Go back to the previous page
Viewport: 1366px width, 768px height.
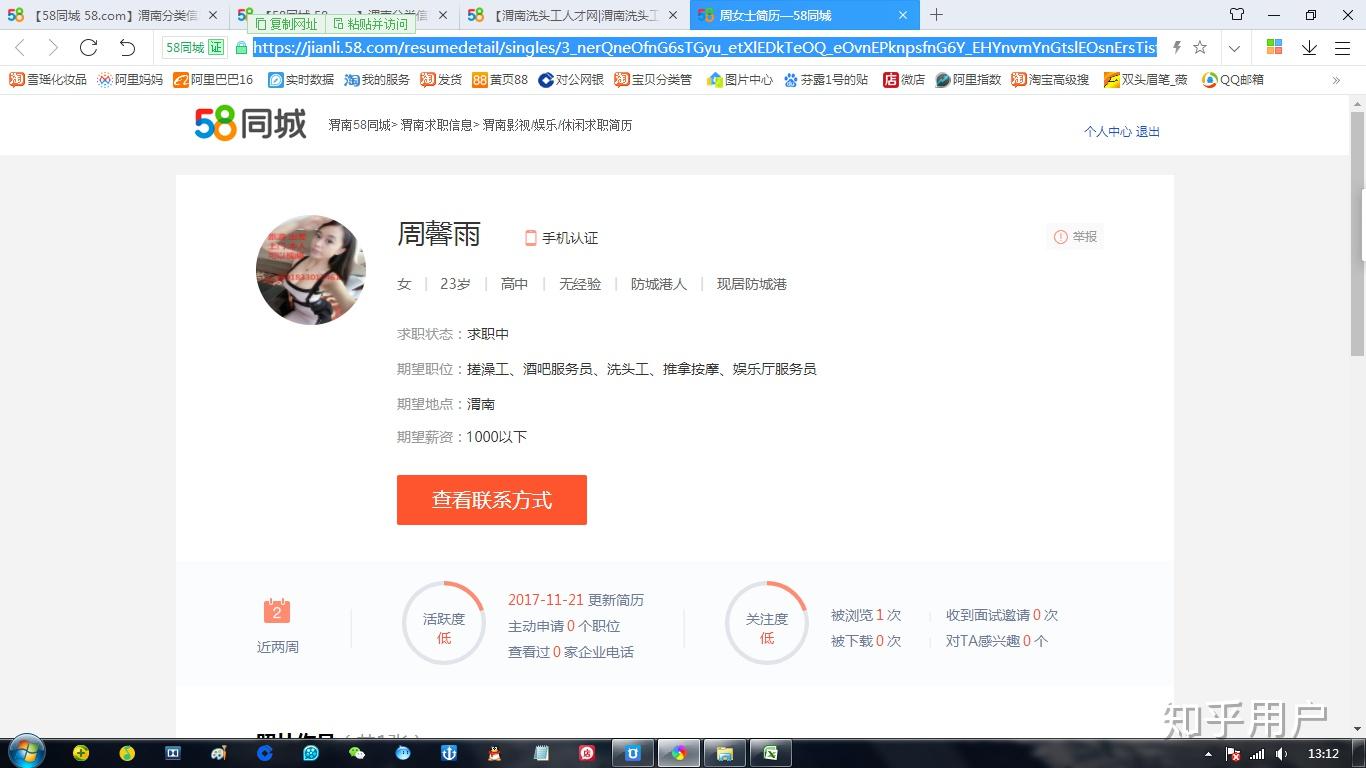[x=20, y=47]
